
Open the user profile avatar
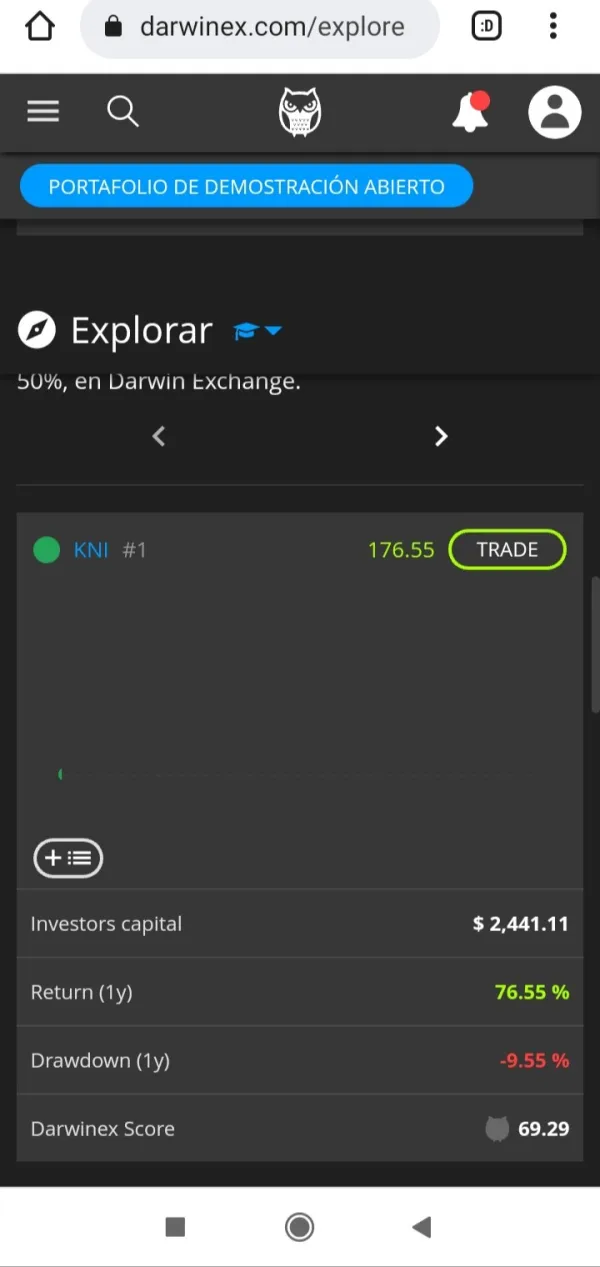(554, 111)
